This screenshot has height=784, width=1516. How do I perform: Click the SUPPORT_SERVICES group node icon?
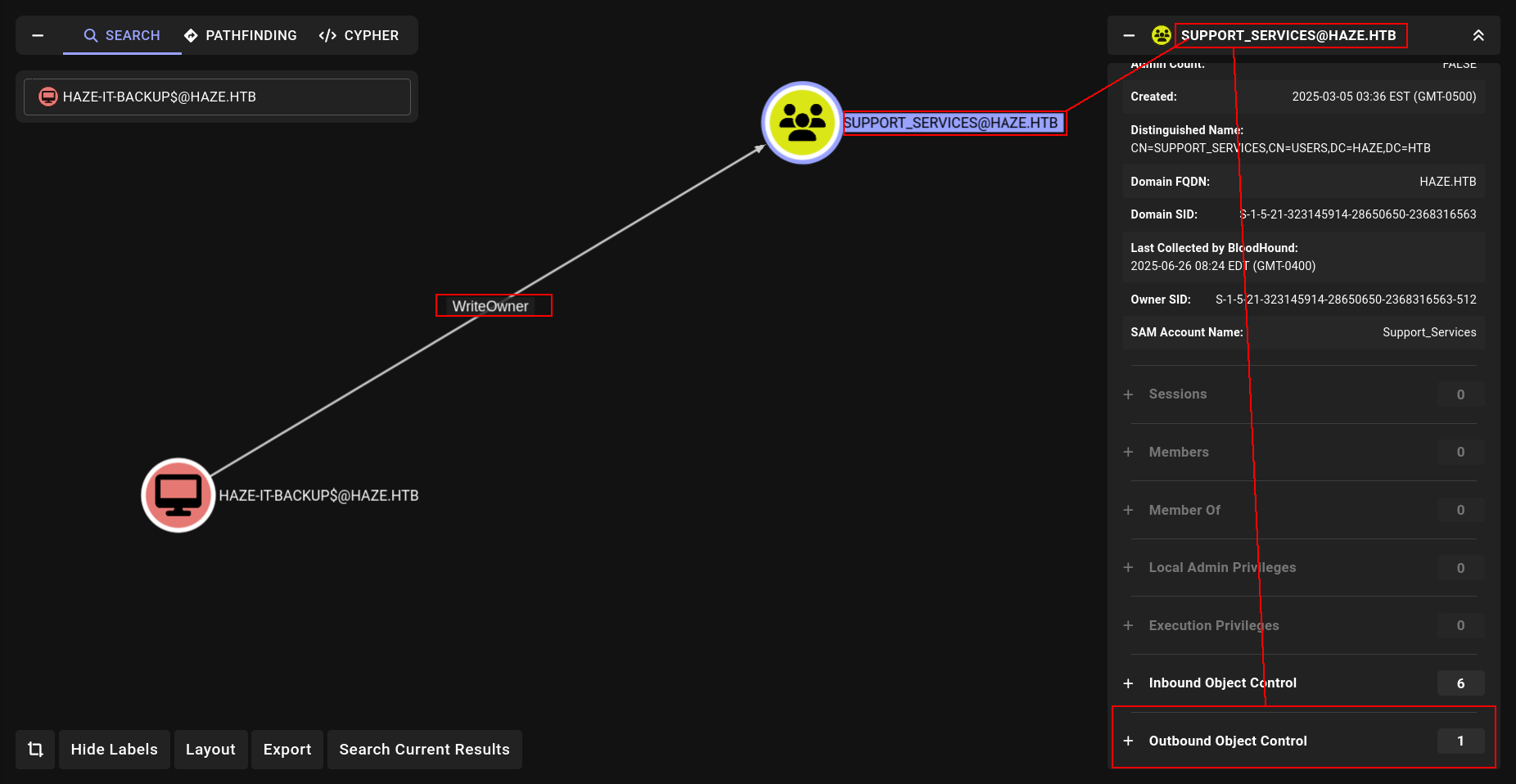tap(802, 123)
